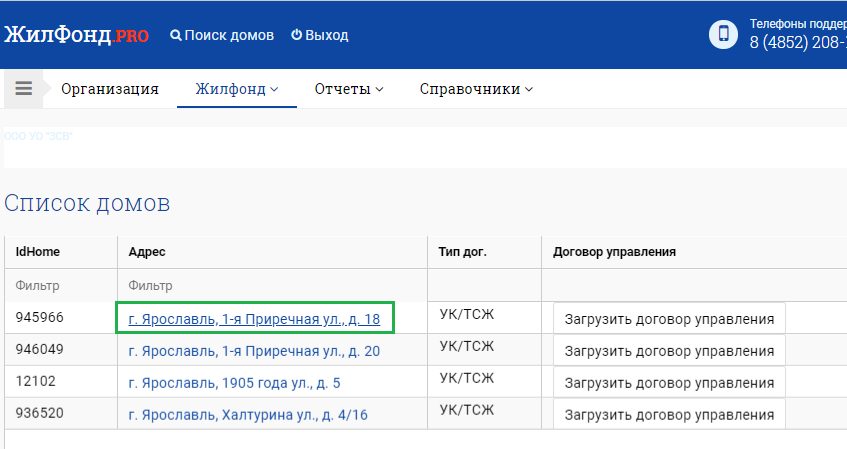Click the ЖилФонд.PRO logo
The height and width of the screenshot is (449, 847).
[x=77, y=35]
